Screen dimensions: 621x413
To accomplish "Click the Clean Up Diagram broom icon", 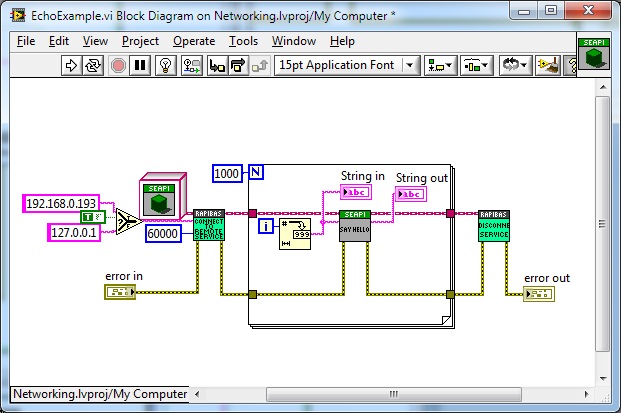I will (x=547, y=65).
